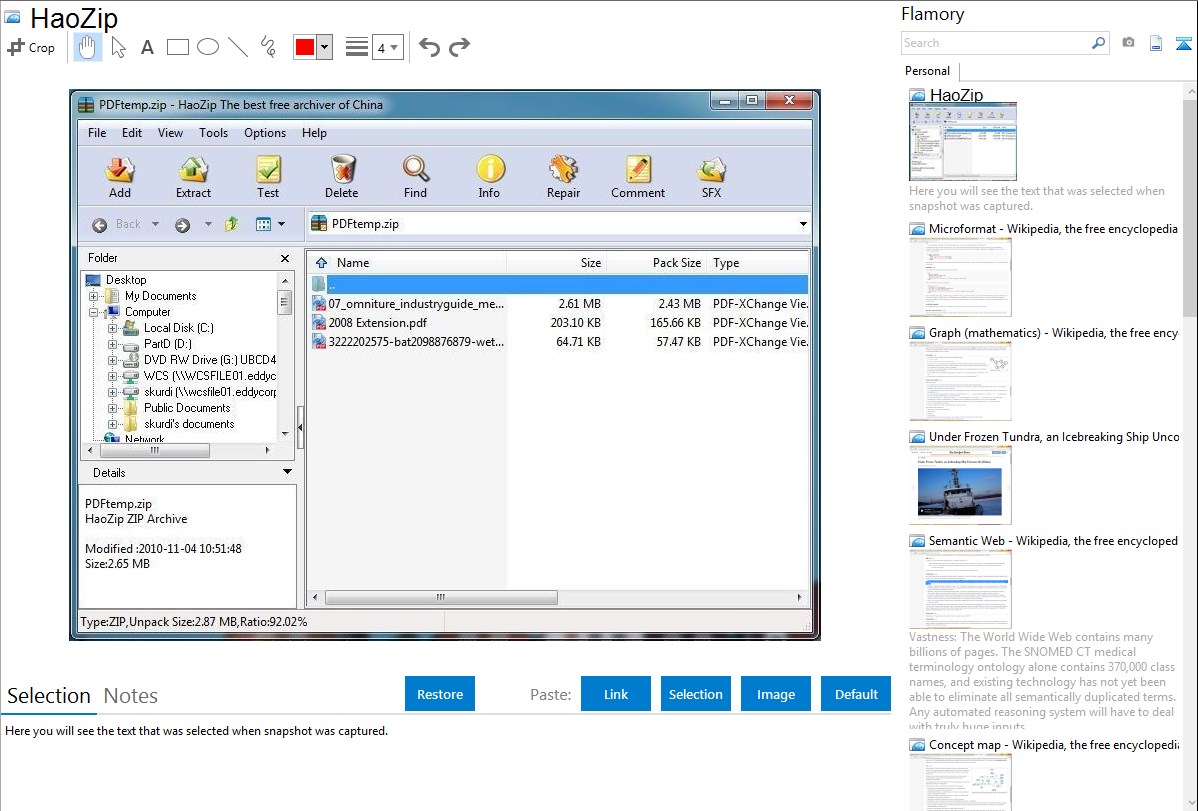Click the red color swatch
Image resolution: width=1198 pixels, height=811 pixels.
pyautogui.click(x=305, y=47)
